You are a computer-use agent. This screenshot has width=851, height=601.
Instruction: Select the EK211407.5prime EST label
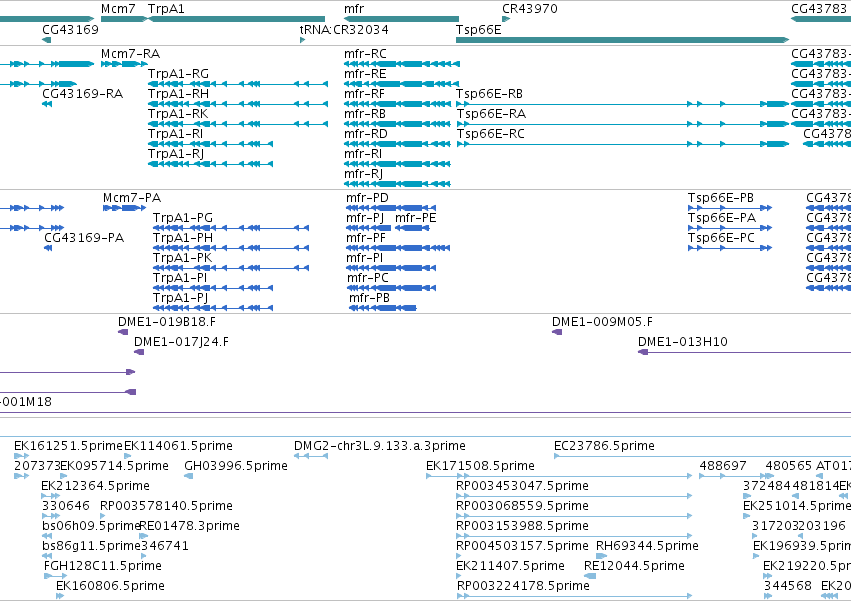[511, 566]
